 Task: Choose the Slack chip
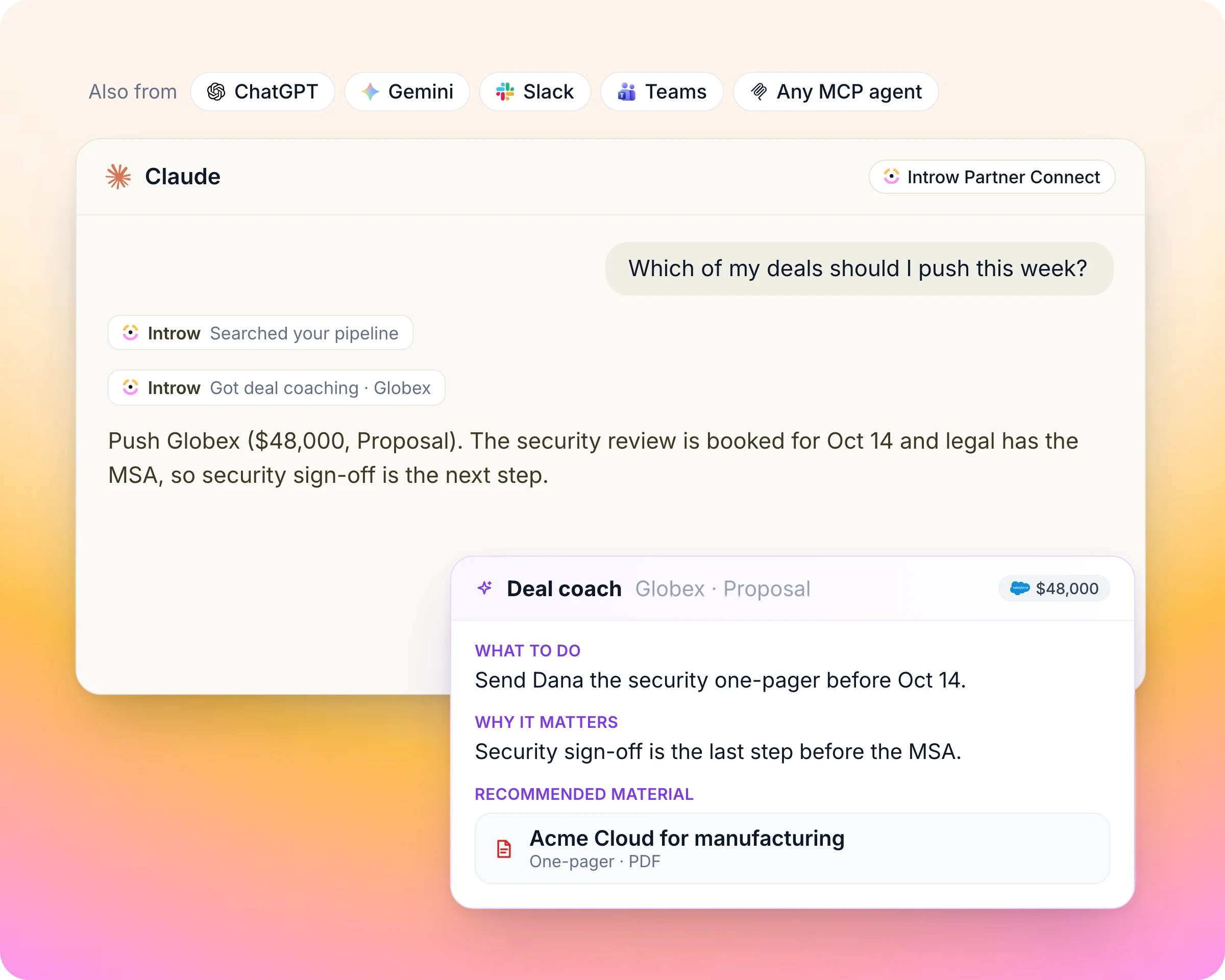click(535, 91)
